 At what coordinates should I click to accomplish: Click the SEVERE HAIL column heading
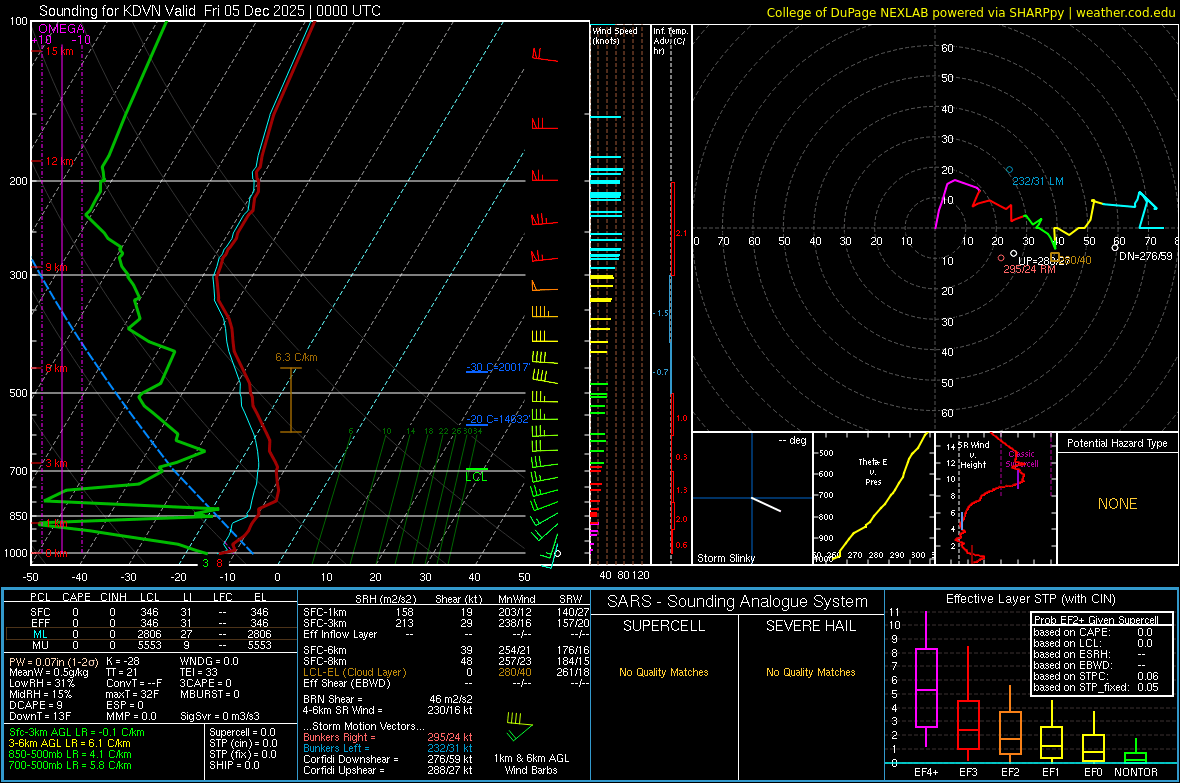(x=810, y=626)
